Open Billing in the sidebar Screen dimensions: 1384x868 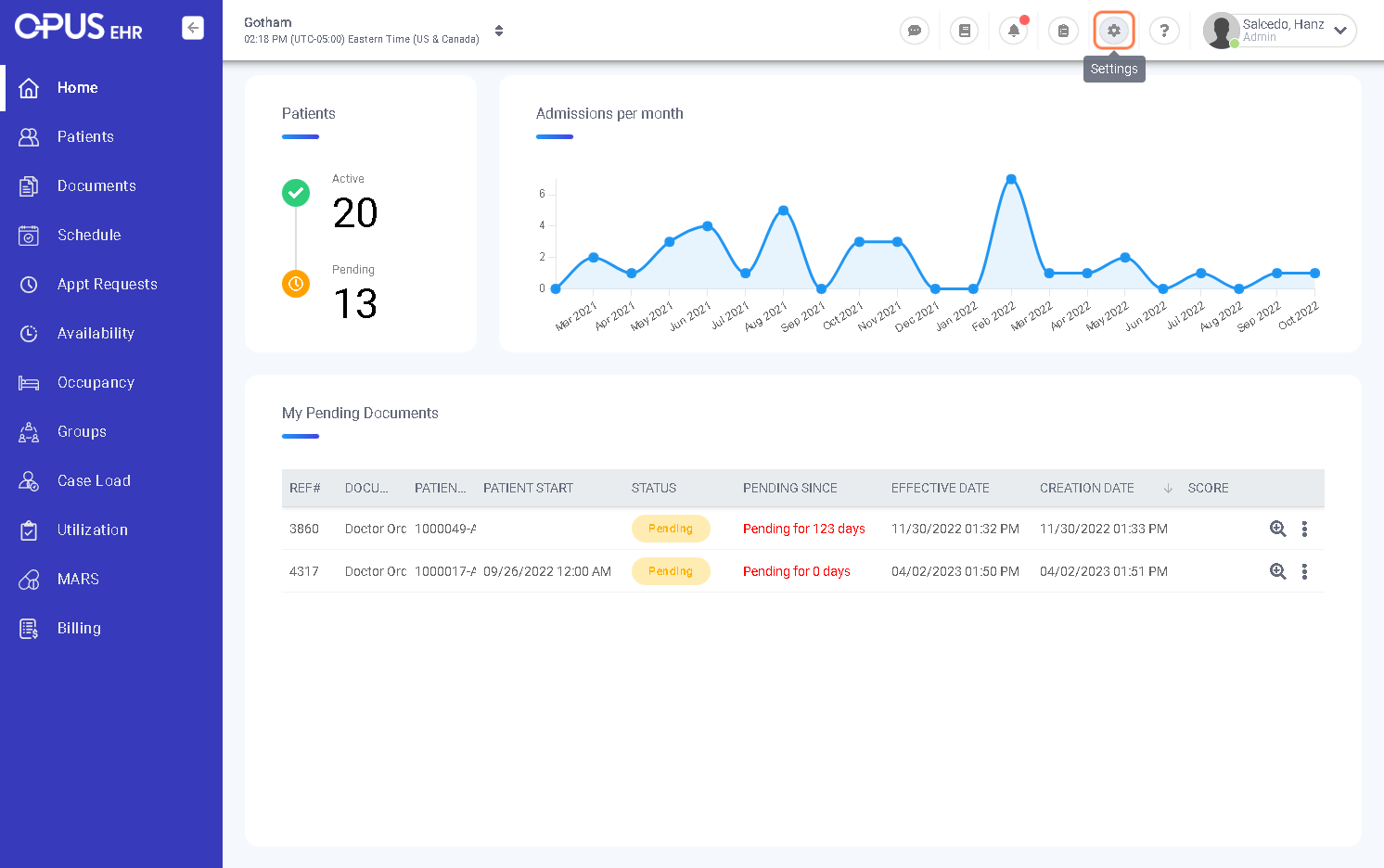pos(79,628)
